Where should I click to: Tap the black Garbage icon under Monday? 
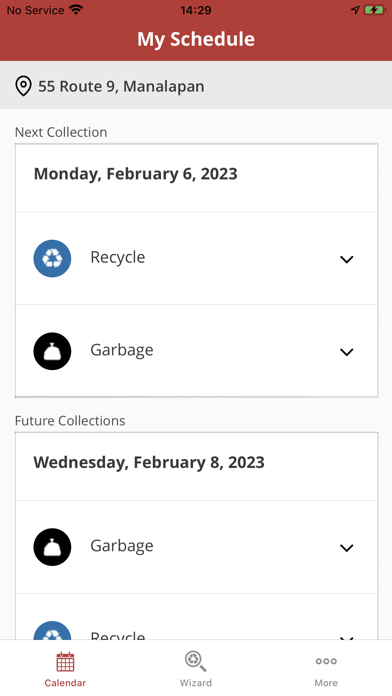point(52,351)
